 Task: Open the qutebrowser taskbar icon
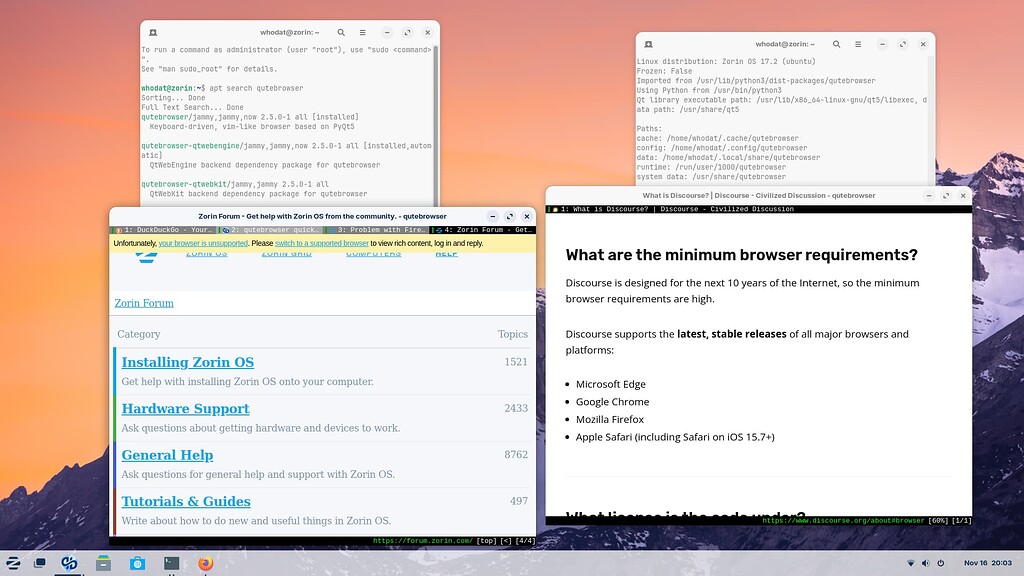[x=70, y=563]
